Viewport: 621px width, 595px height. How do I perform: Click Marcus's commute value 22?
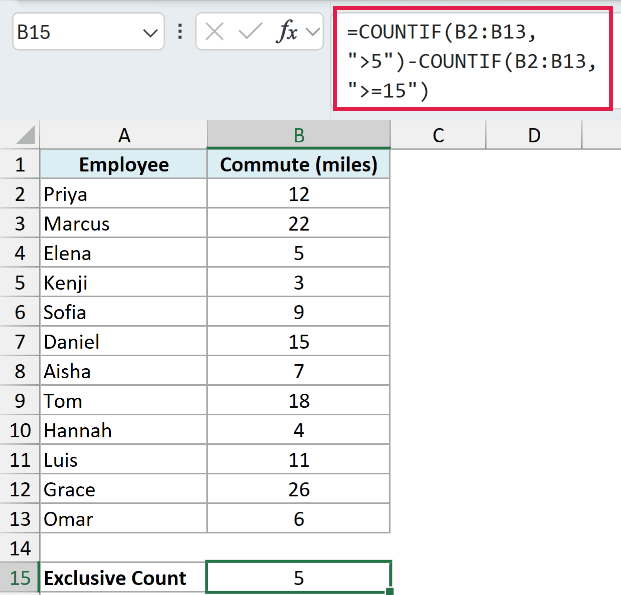click(299, 223)
